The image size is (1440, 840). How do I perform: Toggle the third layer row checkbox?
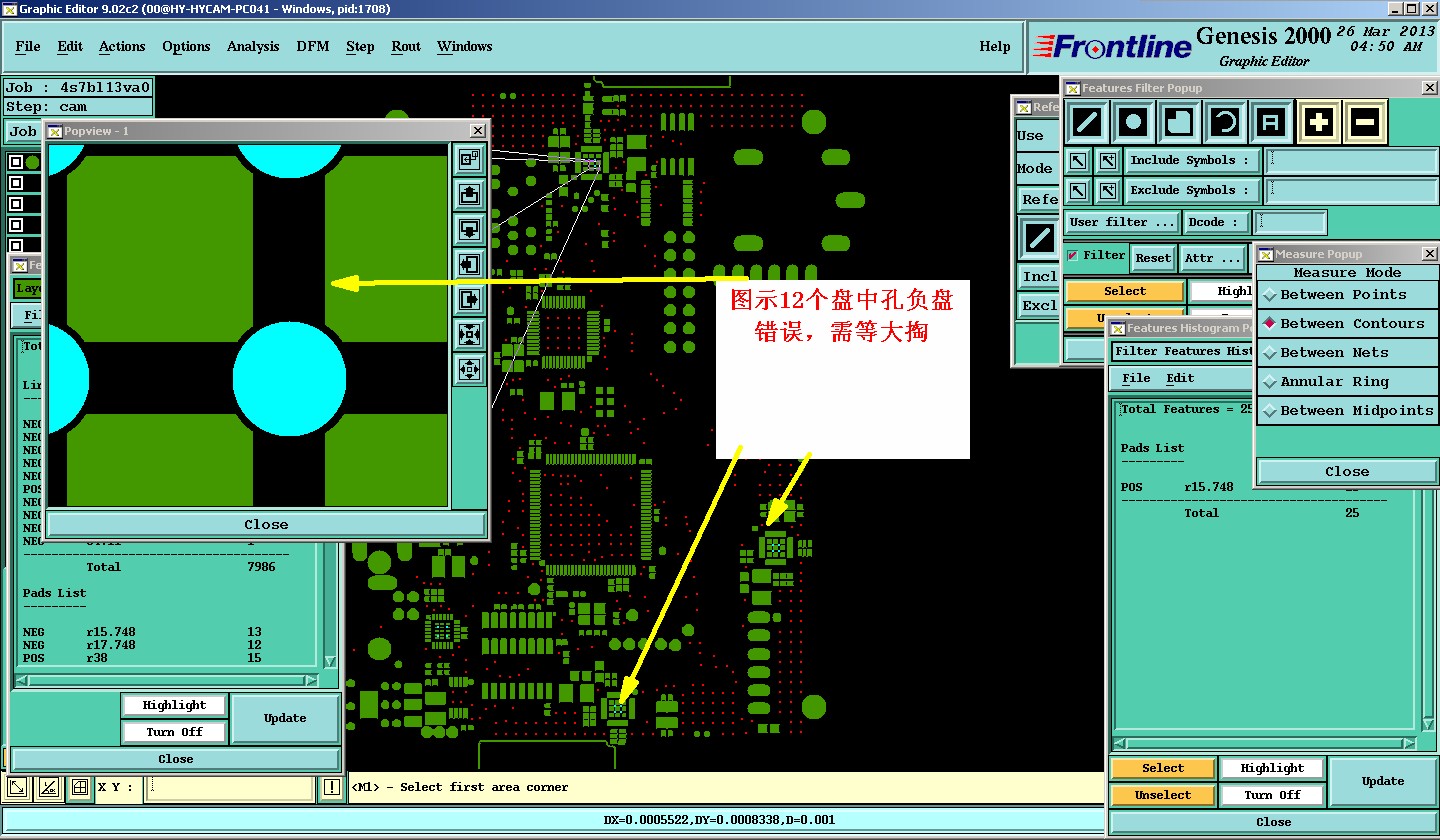point(15,203)
